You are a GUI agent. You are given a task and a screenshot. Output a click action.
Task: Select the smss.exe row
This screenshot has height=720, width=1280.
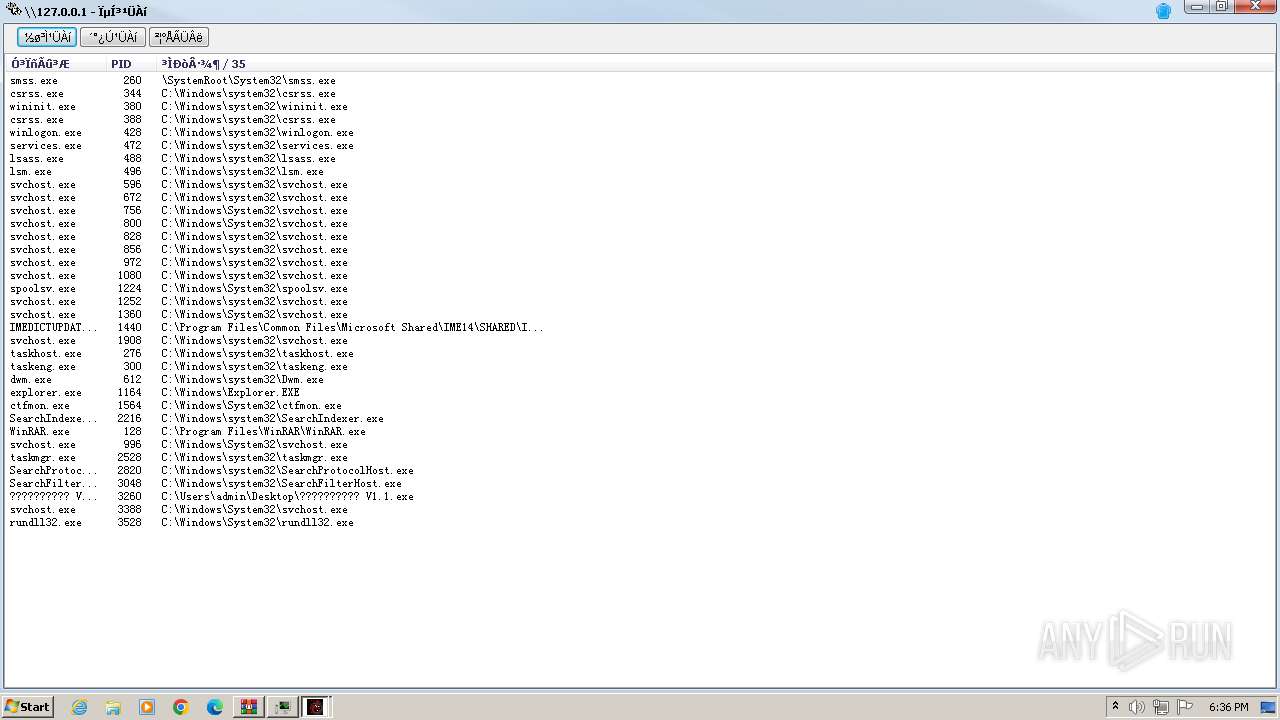coord(640,80)
